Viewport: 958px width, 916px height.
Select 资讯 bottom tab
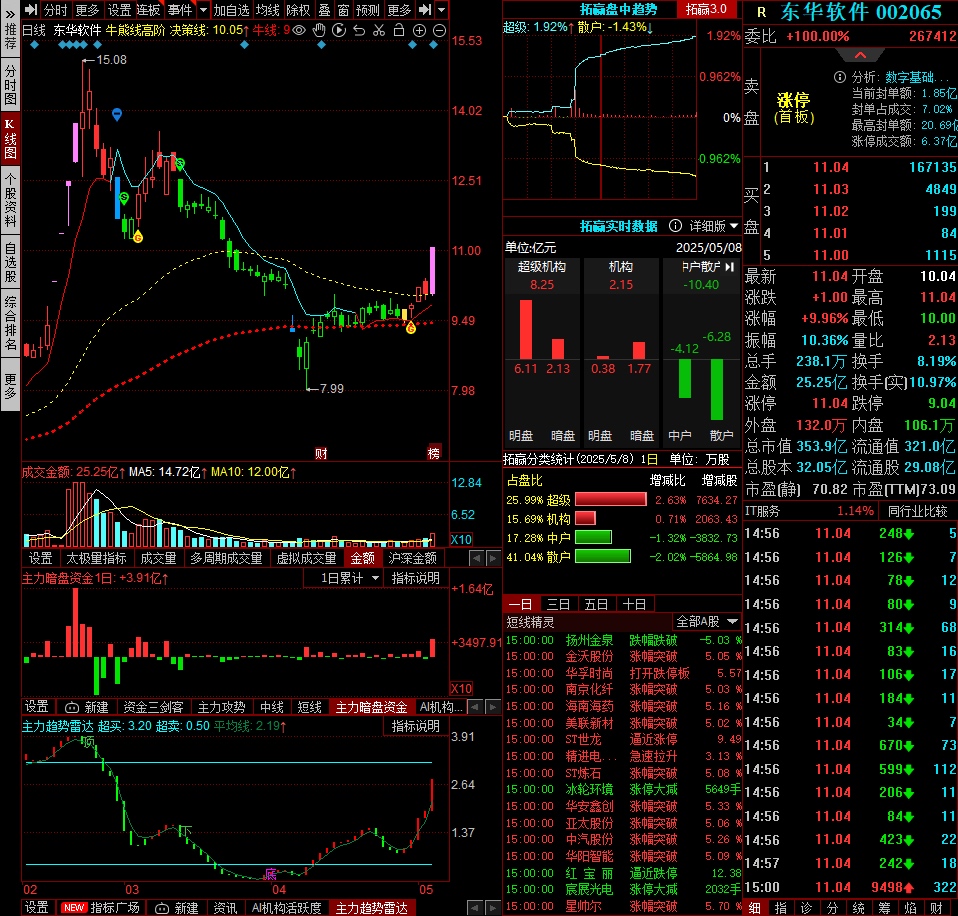click(x=225, y=907)
